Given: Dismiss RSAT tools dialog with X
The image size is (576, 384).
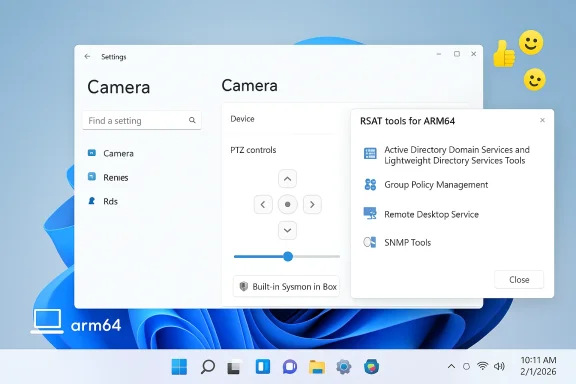Looking at the screenshot, I should click(x=542, y=120).
